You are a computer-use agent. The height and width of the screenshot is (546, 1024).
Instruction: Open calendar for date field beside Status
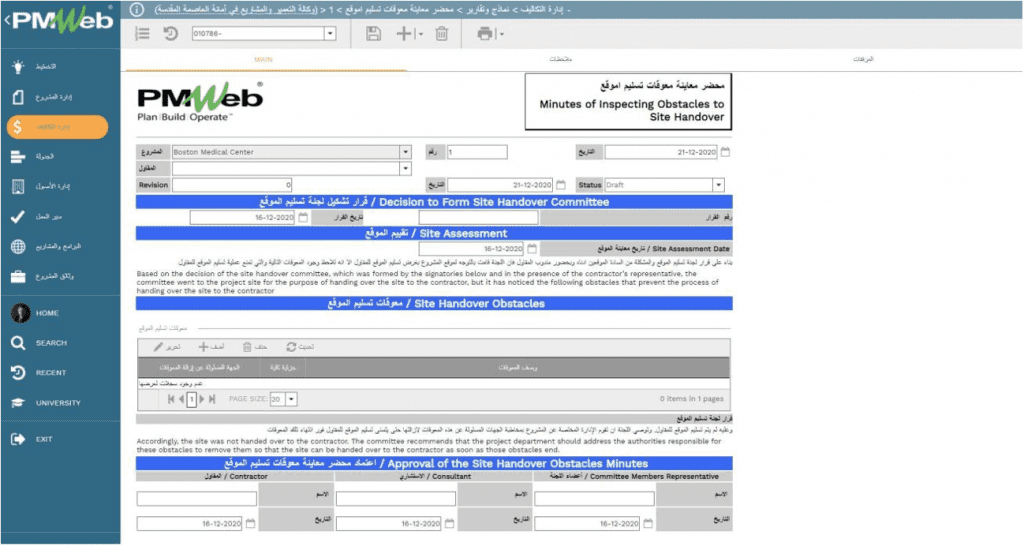[560, 185]
